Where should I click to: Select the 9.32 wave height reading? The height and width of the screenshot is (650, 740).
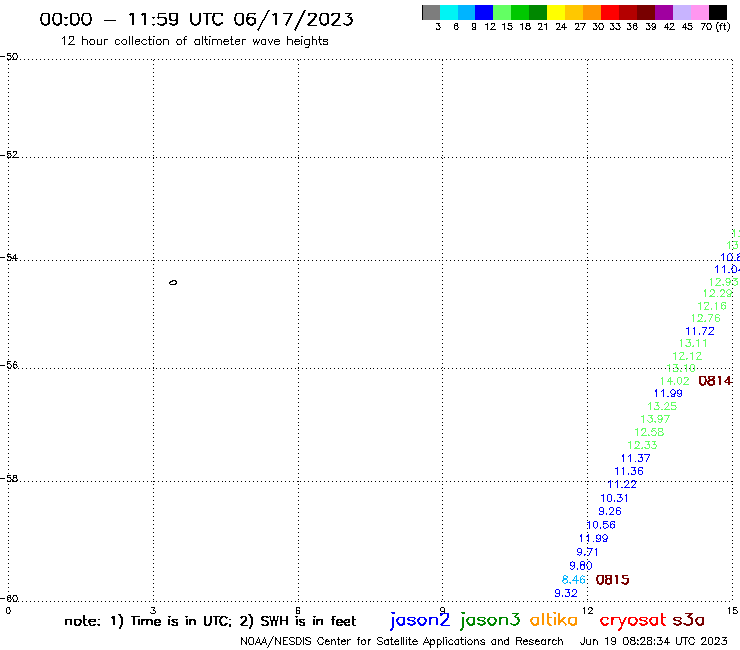coord(566,593)
